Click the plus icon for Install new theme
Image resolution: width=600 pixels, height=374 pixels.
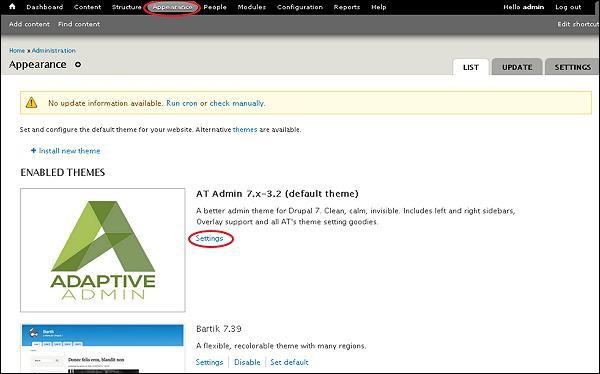pyautogui.click(x=33, y=151)
